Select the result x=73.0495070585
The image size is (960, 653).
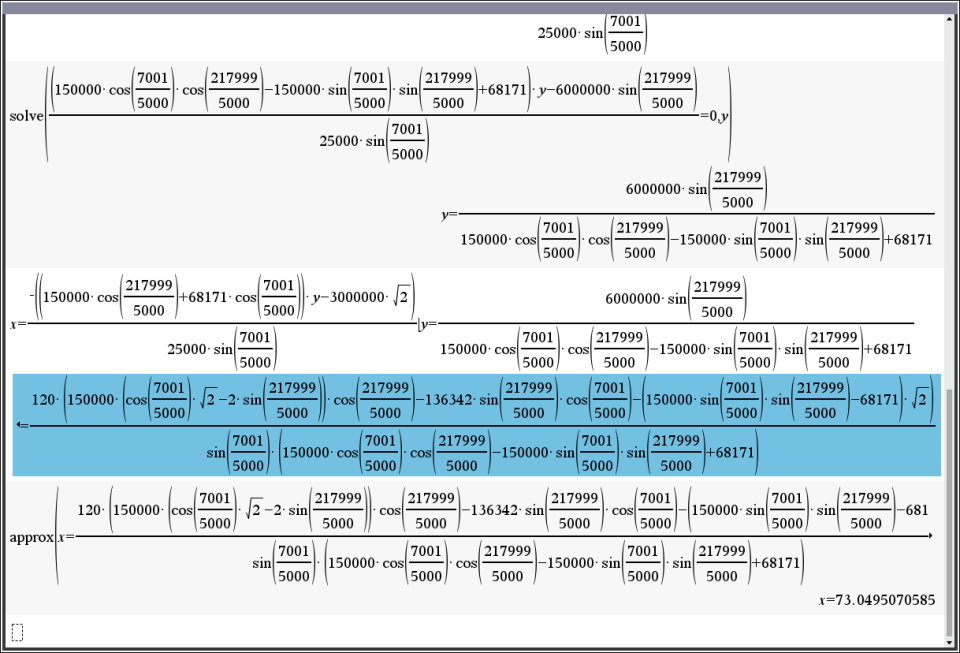click(x=877, y=600)
